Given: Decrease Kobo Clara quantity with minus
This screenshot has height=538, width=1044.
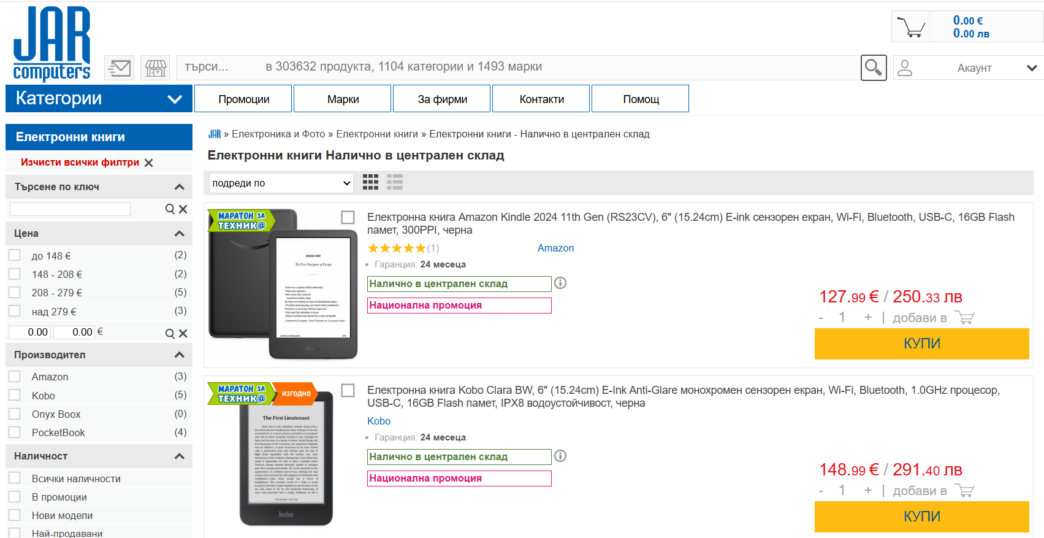Looking at the screenshot, I should 821,490.
